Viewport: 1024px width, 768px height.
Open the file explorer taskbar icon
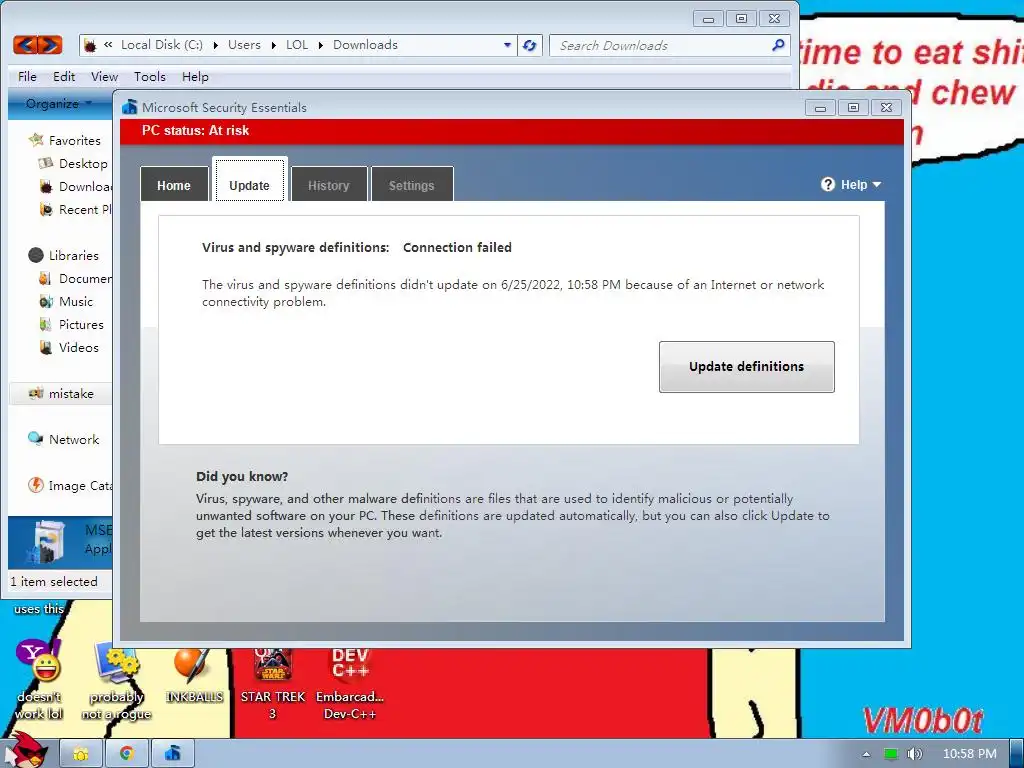pos(81,754)
